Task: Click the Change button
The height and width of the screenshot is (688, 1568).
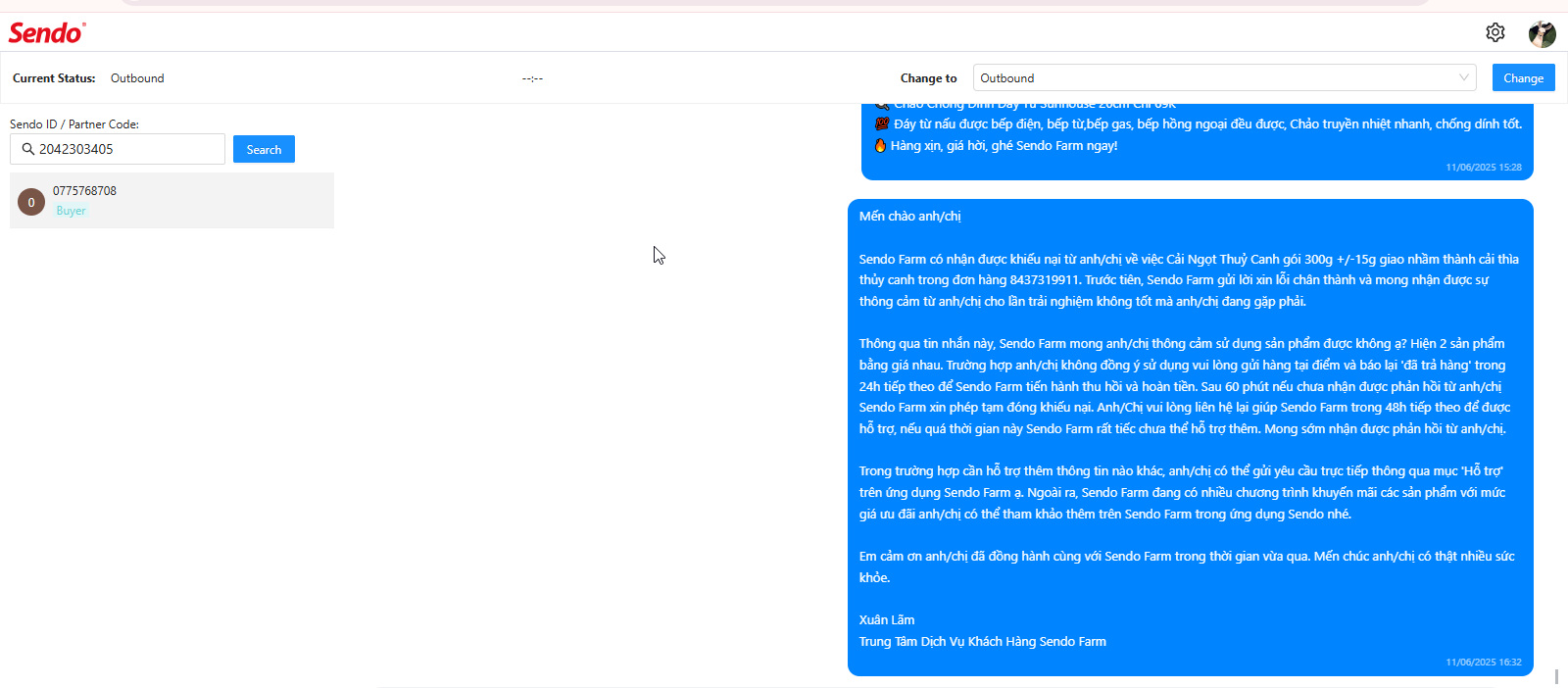Action: click(1523, 77)
